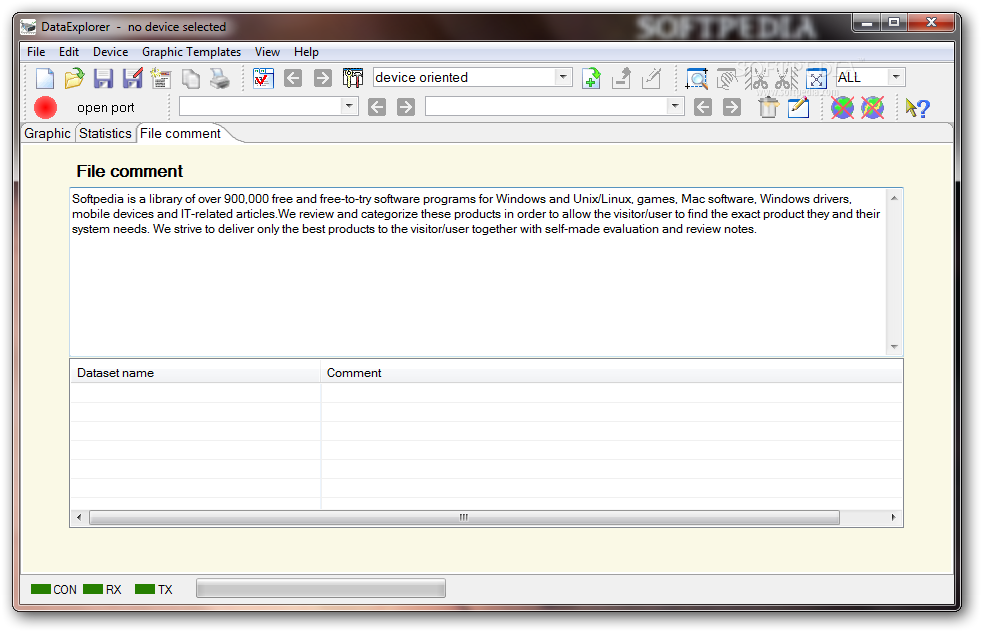982x632 pixels.
Task: Click the cut right scissors icon
Action: click(787, 79)
